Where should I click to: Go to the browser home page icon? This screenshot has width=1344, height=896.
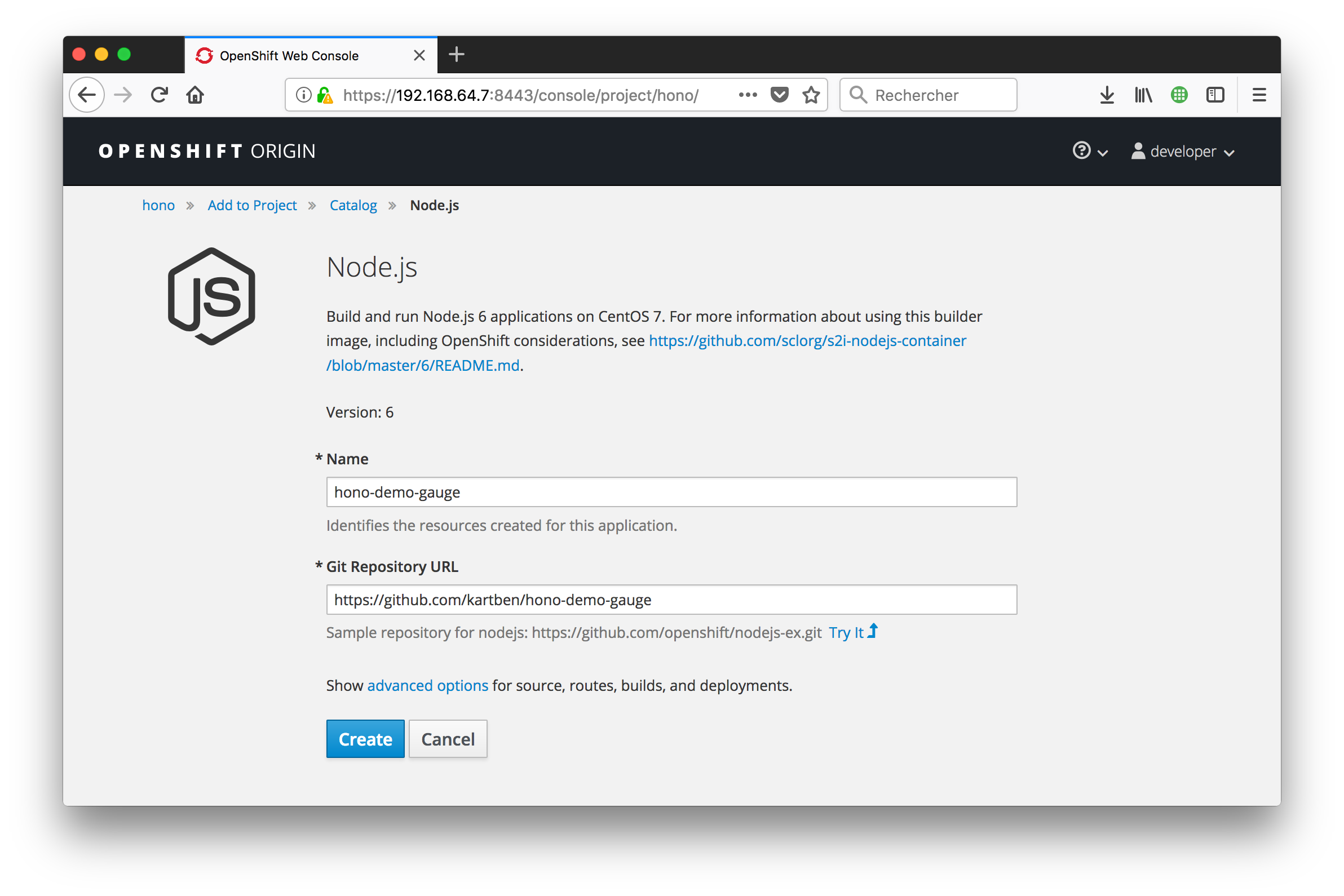click(195, 95)
